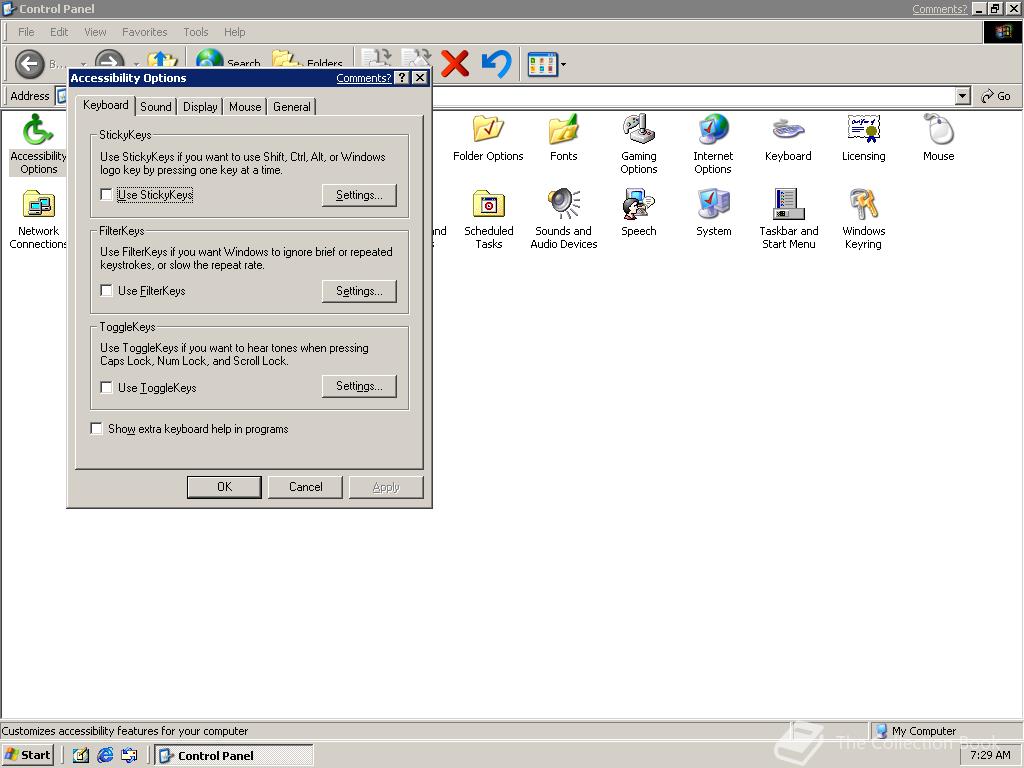Open the Mouse control panel icon
The image size is (1024, 768).
[x=938, y=138]
